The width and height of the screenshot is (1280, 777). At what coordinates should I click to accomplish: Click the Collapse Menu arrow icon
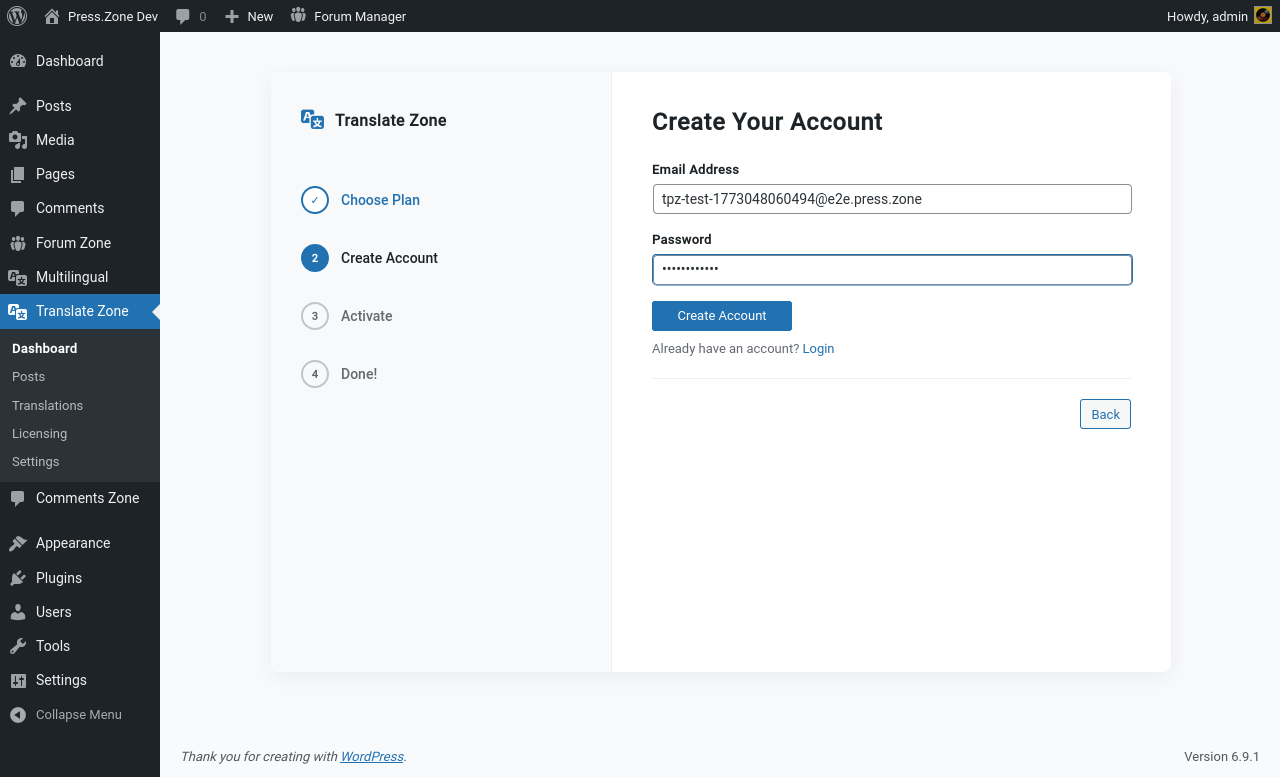click(18, 715)
